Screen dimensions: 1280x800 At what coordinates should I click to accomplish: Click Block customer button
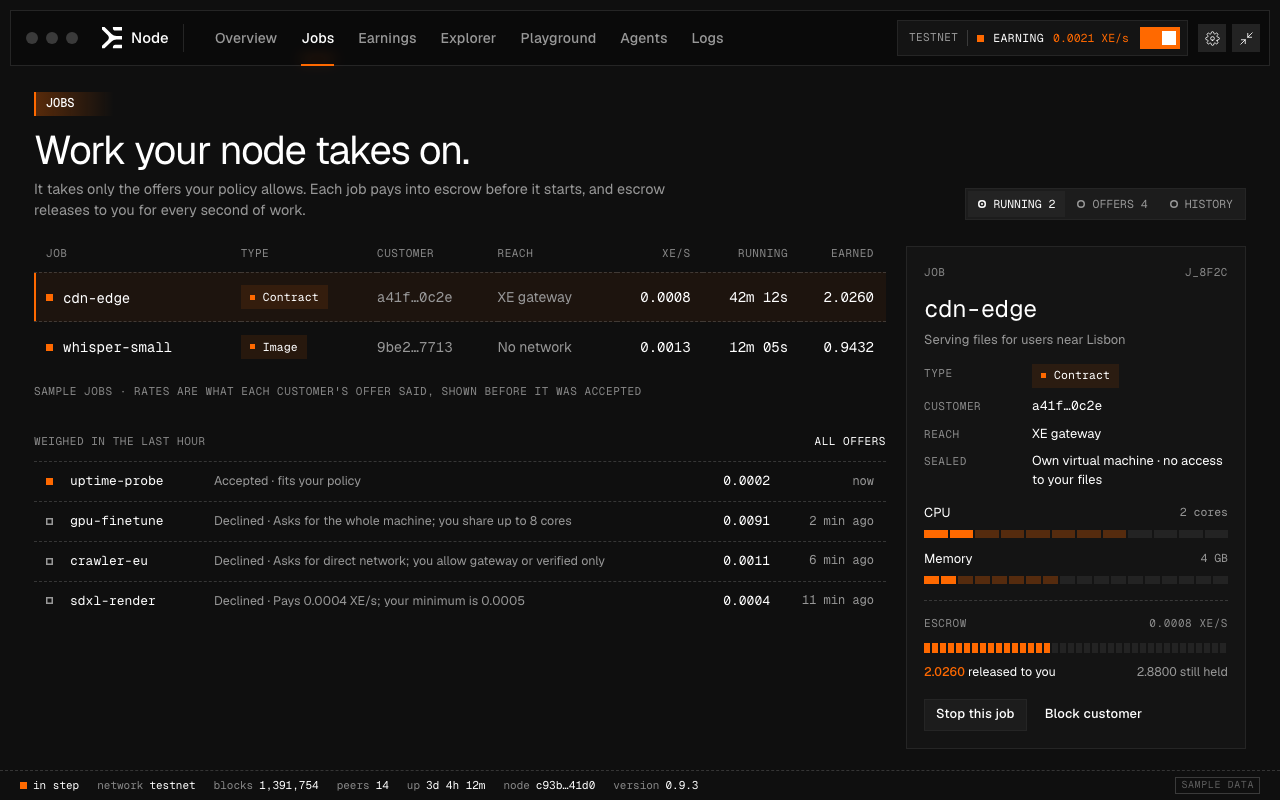pyautogui.click(x=1093, y=714)
